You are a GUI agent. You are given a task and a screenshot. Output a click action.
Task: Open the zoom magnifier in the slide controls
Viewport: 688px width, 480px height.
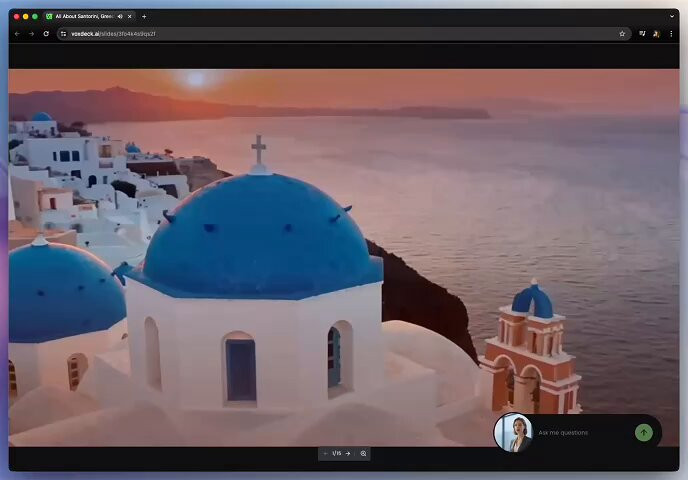click(x=363, y=453)
